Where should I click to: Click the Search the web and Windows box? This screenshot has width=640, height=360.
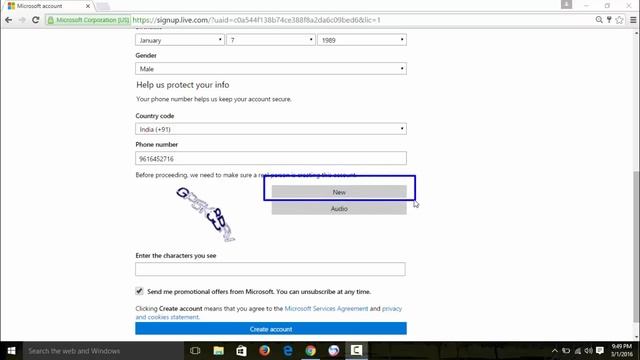(102, 351)
